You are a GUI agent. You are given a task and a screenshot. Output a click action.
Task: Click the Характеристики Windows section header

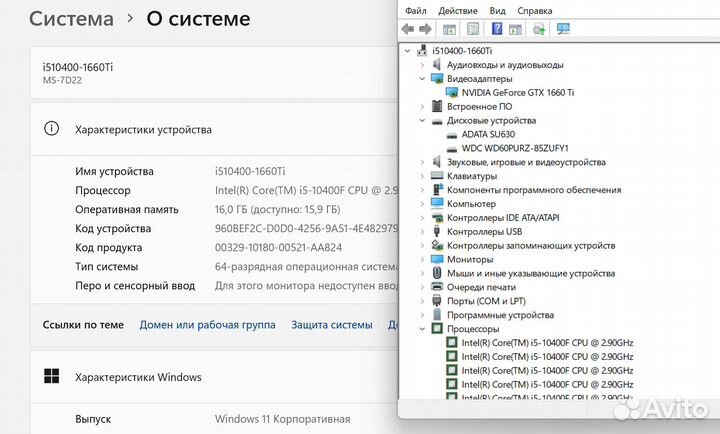coord(138,377)
